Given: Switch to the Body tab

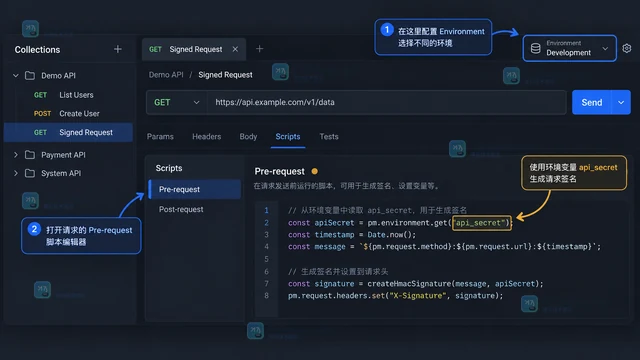Looking at the screenshot, I should click(248, 137).
